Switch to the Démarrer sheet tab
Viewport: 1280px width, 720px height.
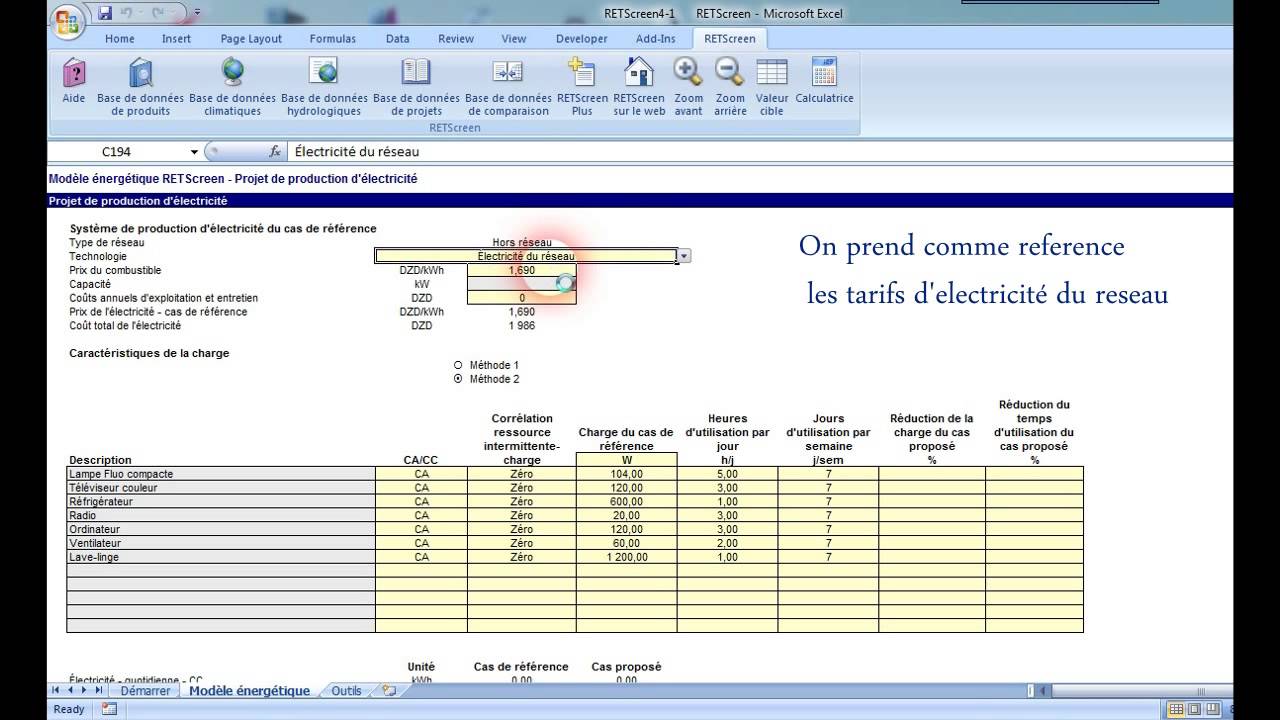(x=145, y=690)
